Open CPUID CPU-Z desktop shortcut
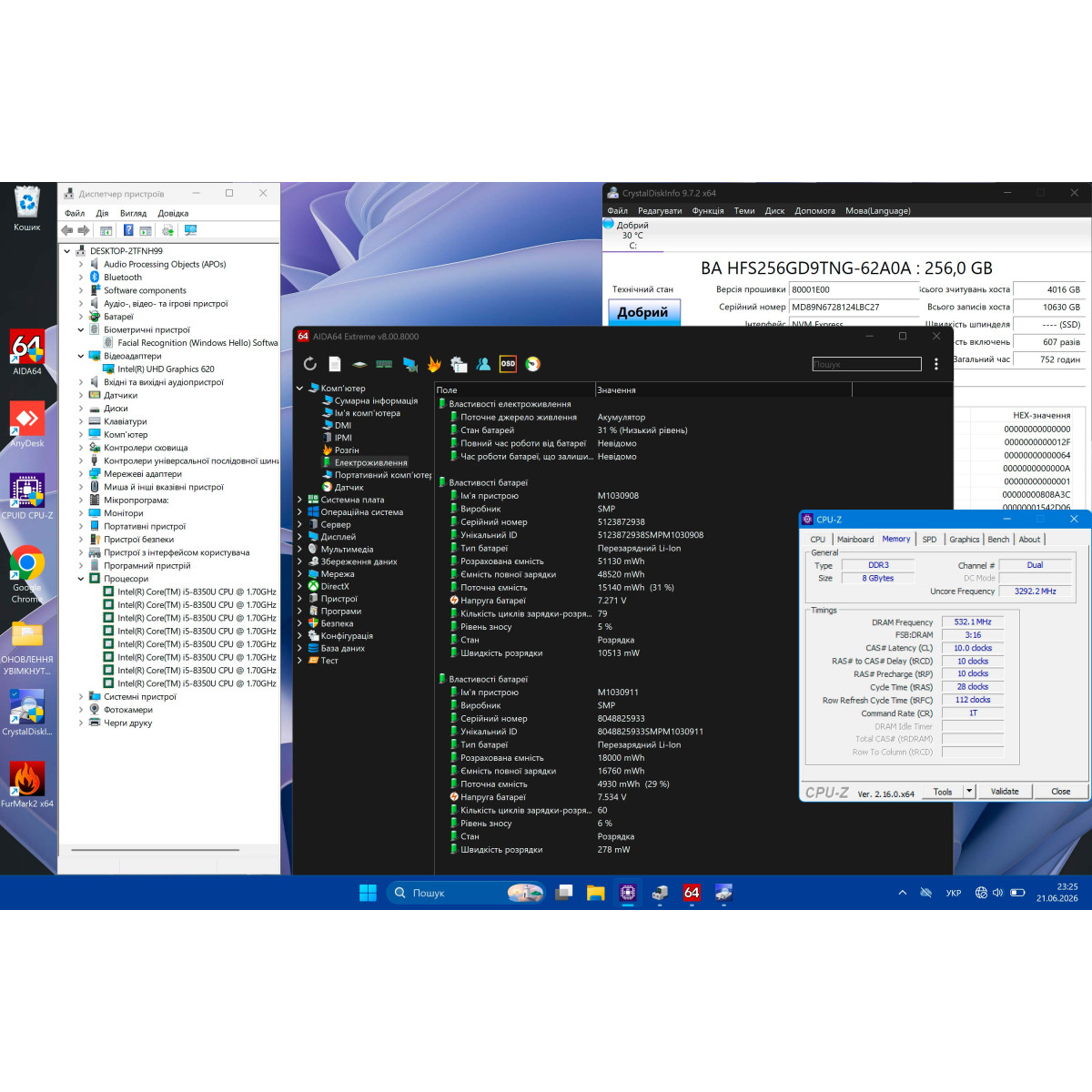Screen dimensions: 1092x1092 tap(27, 497)
